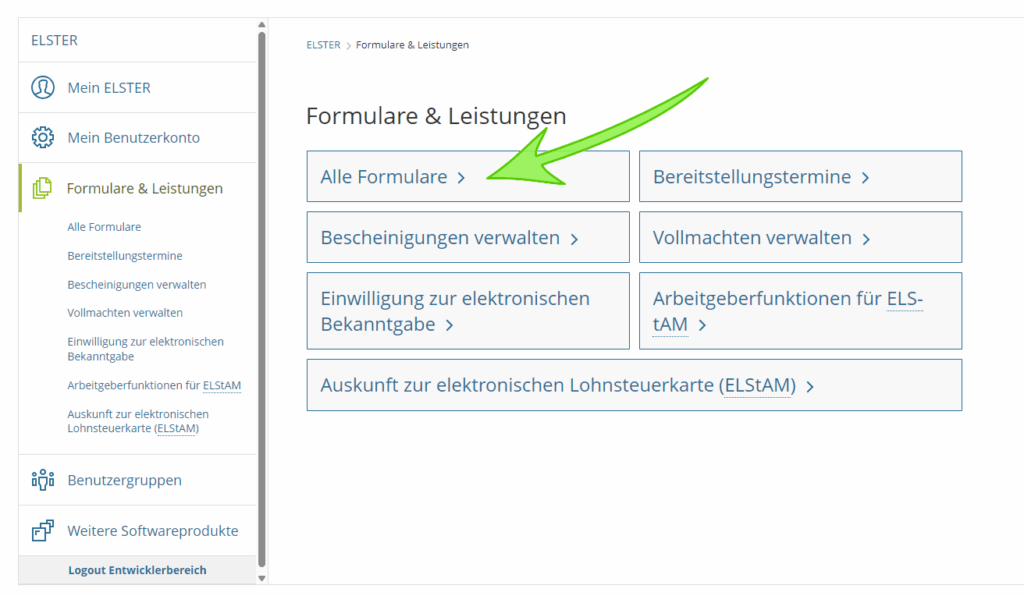Open the Alle Formulare tile
Viewport: 1024px width, 596px height.
[468, 176]
